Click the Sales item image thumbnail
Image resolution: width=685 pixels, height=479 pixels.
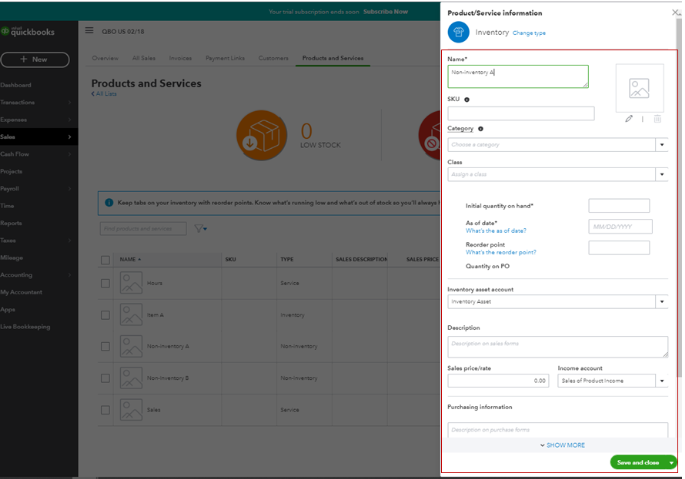click(x=131, y=410)
